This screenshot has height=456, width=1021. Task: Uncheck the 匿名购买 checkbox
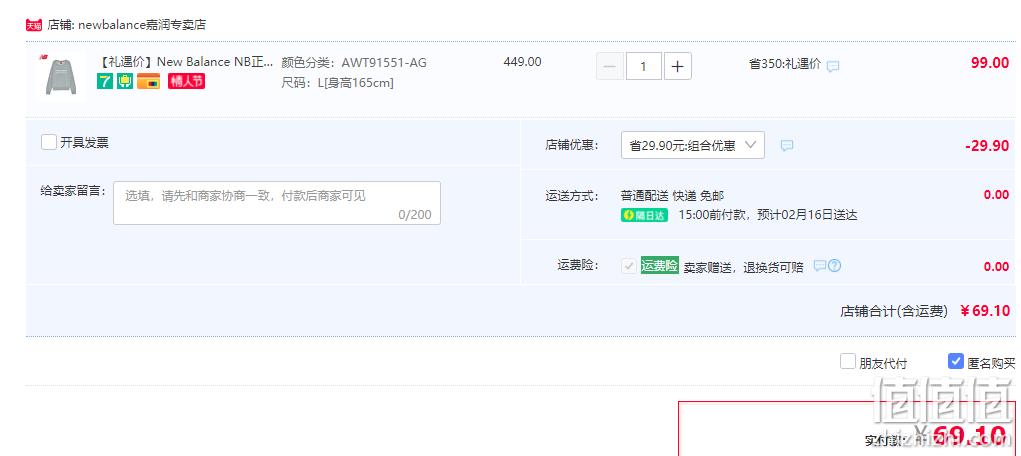point(955,362)
